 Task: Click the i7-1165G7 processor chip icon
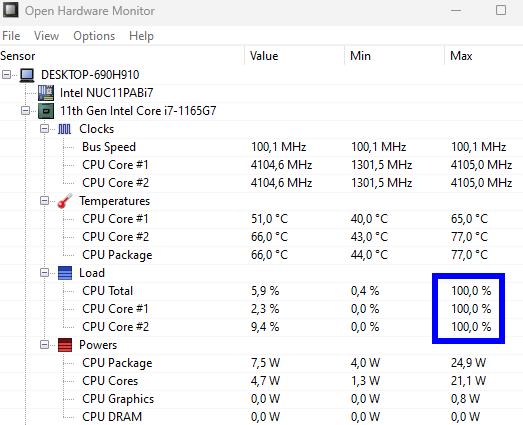pos(46,111)
